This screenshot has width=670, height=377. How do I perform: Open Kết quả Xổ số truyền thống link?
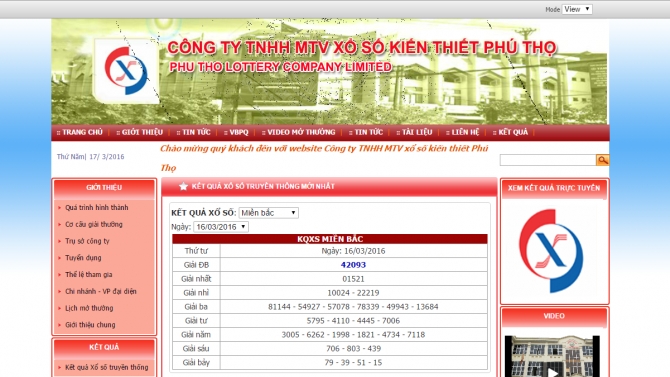coord(107,368)
